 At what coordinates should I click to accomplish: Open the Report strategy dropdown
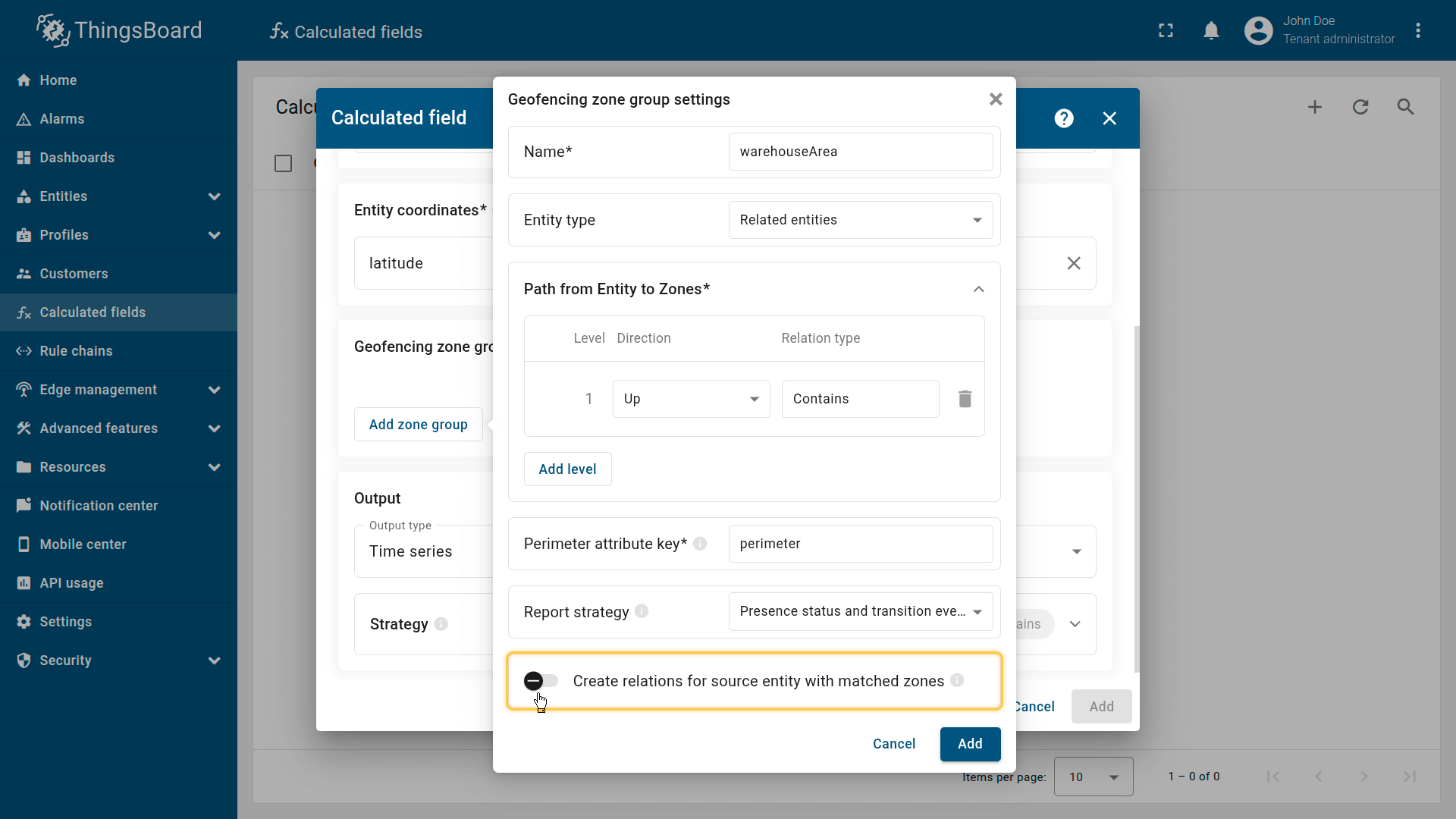(x=860, y=611)
